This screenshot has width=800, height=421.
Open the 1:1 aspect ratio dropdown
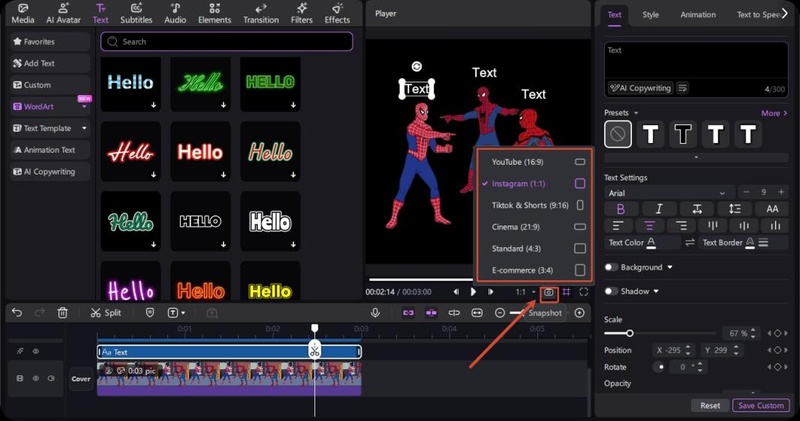tap(526, 292)
